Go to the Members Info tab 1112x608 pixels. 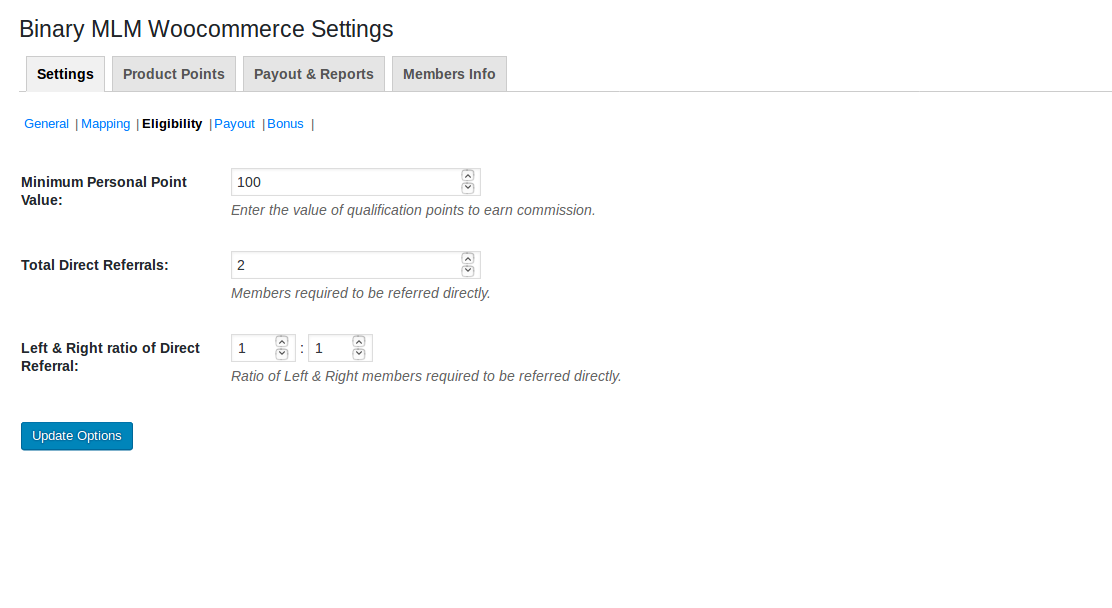coord(449,74)
